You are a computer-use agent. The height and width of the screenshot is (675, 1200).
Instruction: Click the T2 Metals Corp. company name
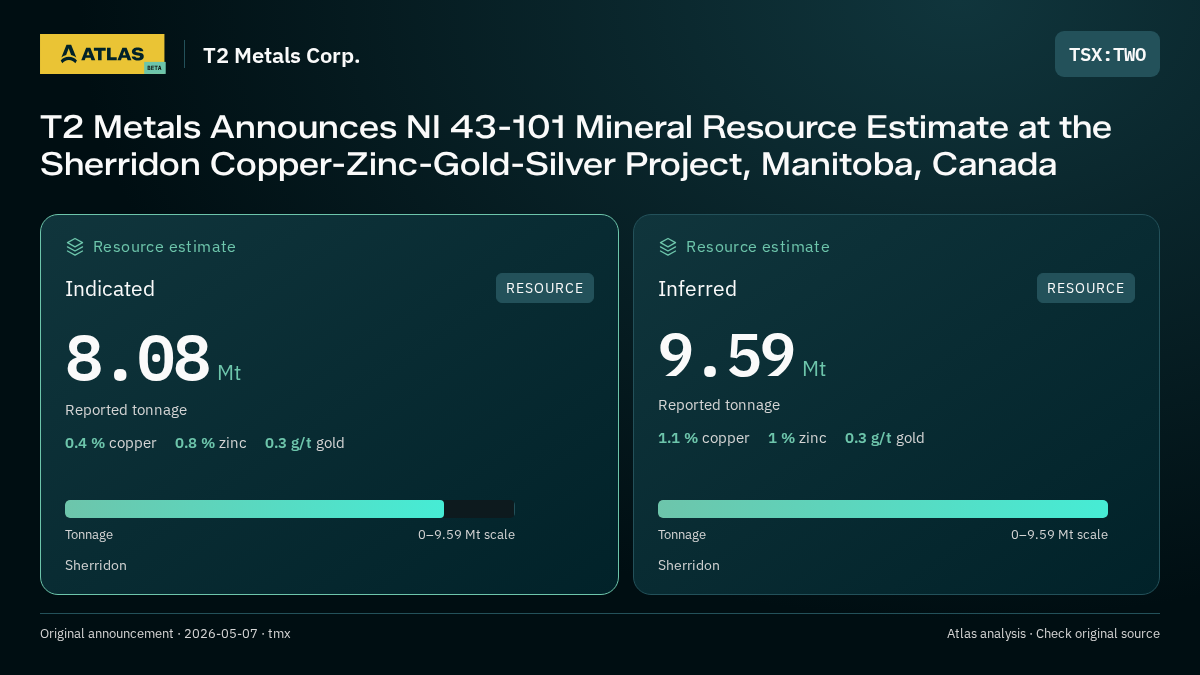(x=281, y=56)
